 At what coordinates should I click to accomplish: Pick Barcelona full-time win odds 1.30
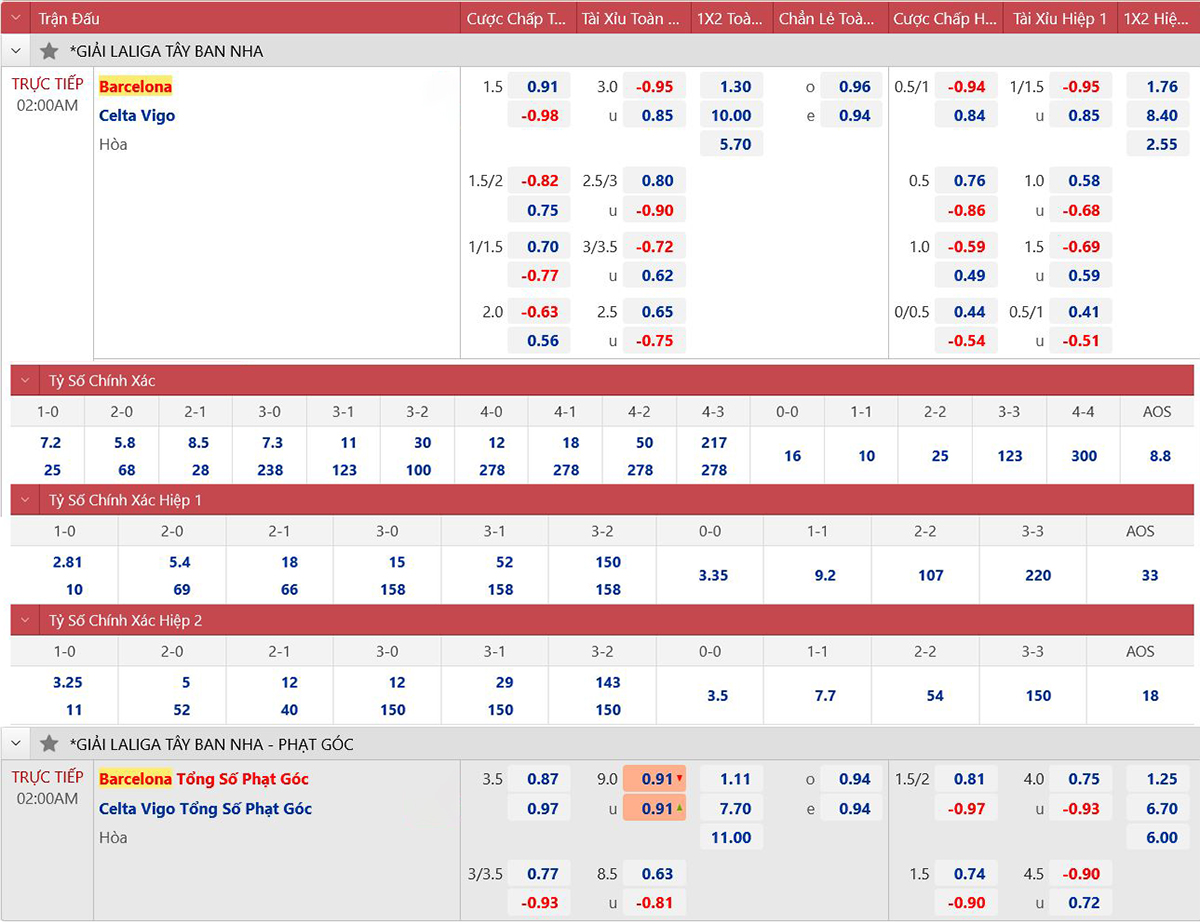(731, 87)
